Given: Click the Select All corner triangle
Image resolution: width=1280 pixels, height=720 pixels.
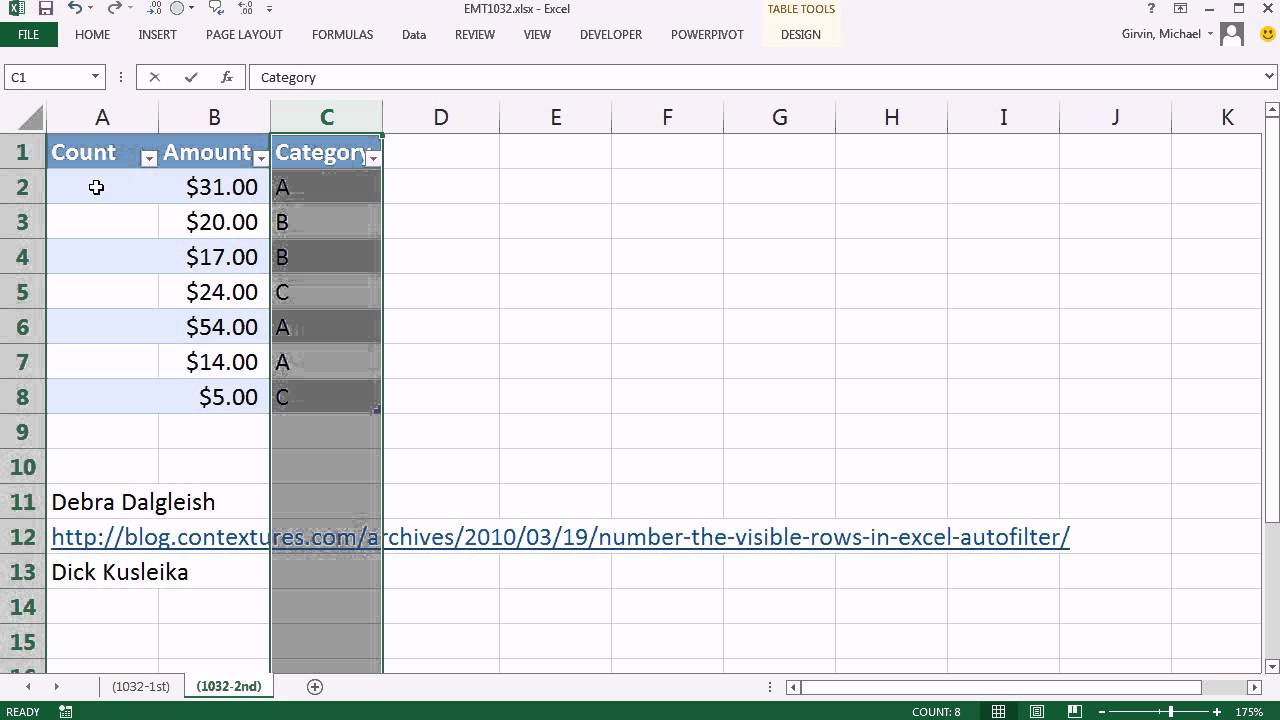Looking at the screenshot, I should click(x=30, y=117).
